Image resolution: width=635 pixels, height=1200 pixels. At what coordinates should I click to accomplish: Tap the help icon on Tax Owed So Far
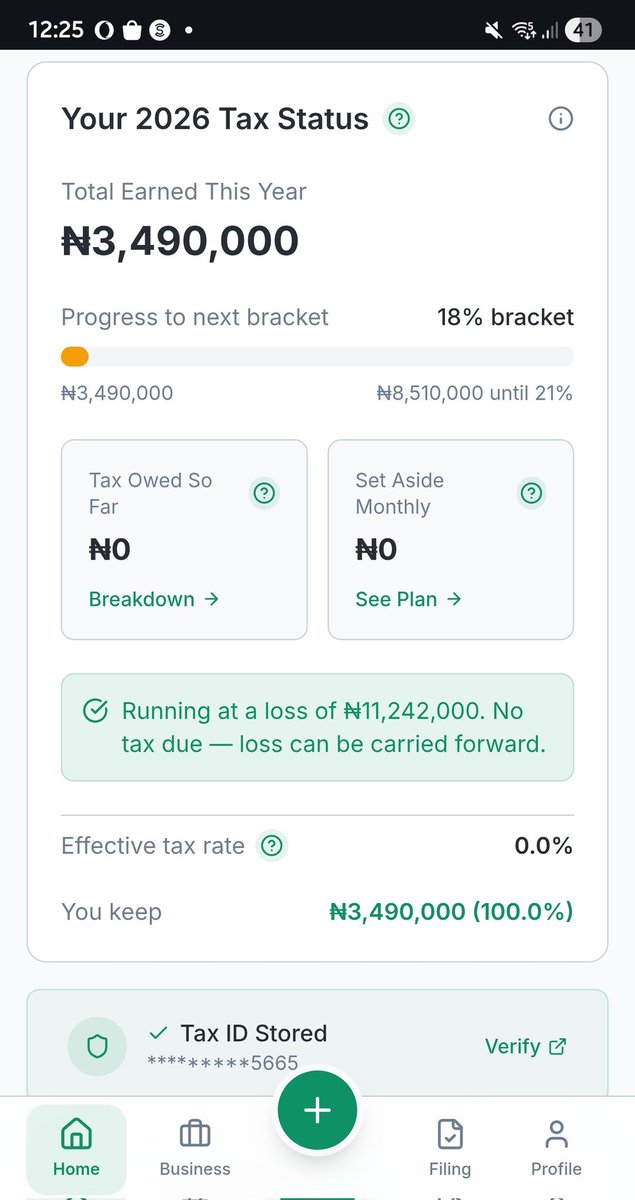pyautogui.click(x=265, y=493)
